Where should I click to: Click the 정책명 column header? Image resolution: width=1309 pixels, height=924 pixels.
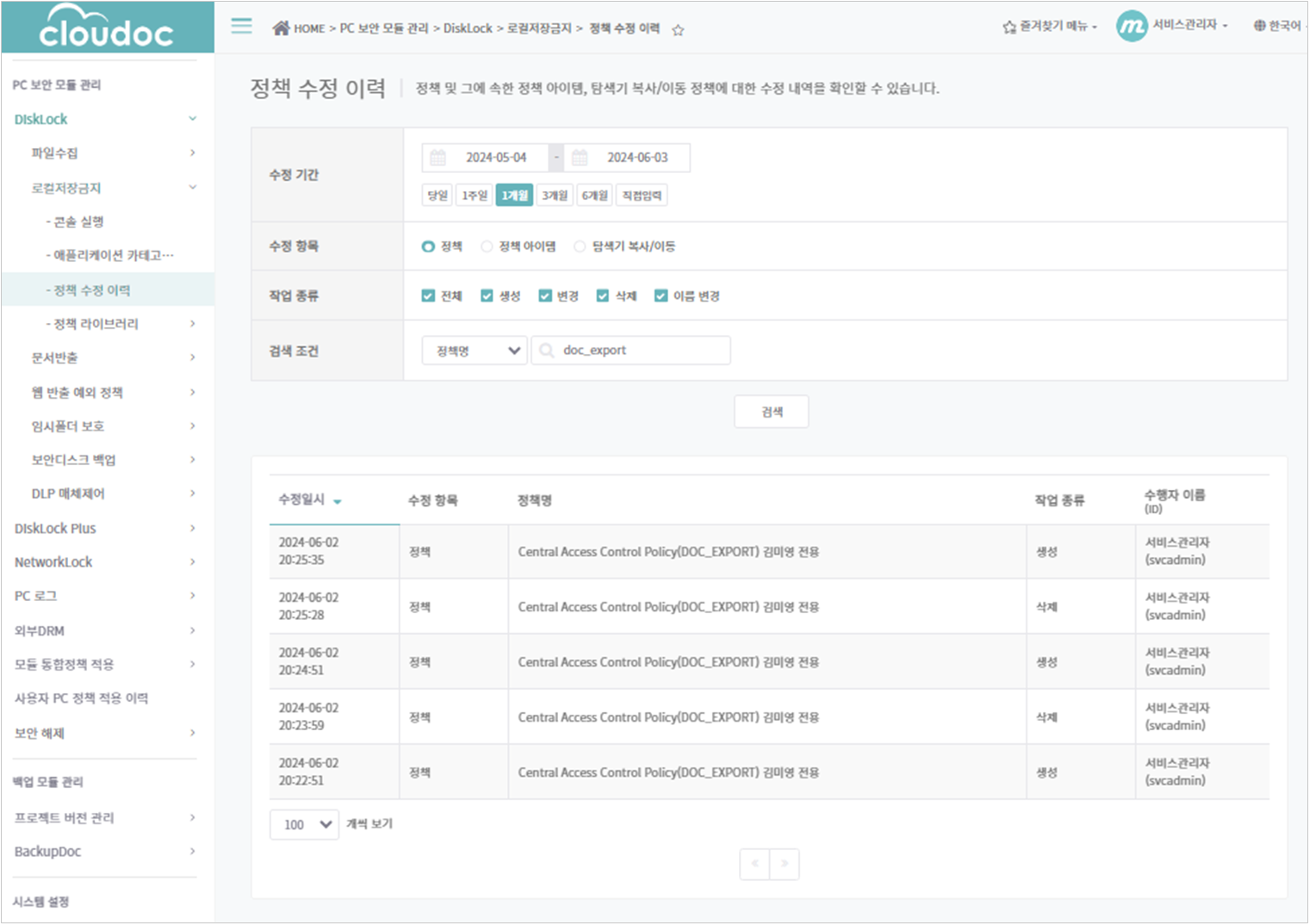tap(535, 500)
